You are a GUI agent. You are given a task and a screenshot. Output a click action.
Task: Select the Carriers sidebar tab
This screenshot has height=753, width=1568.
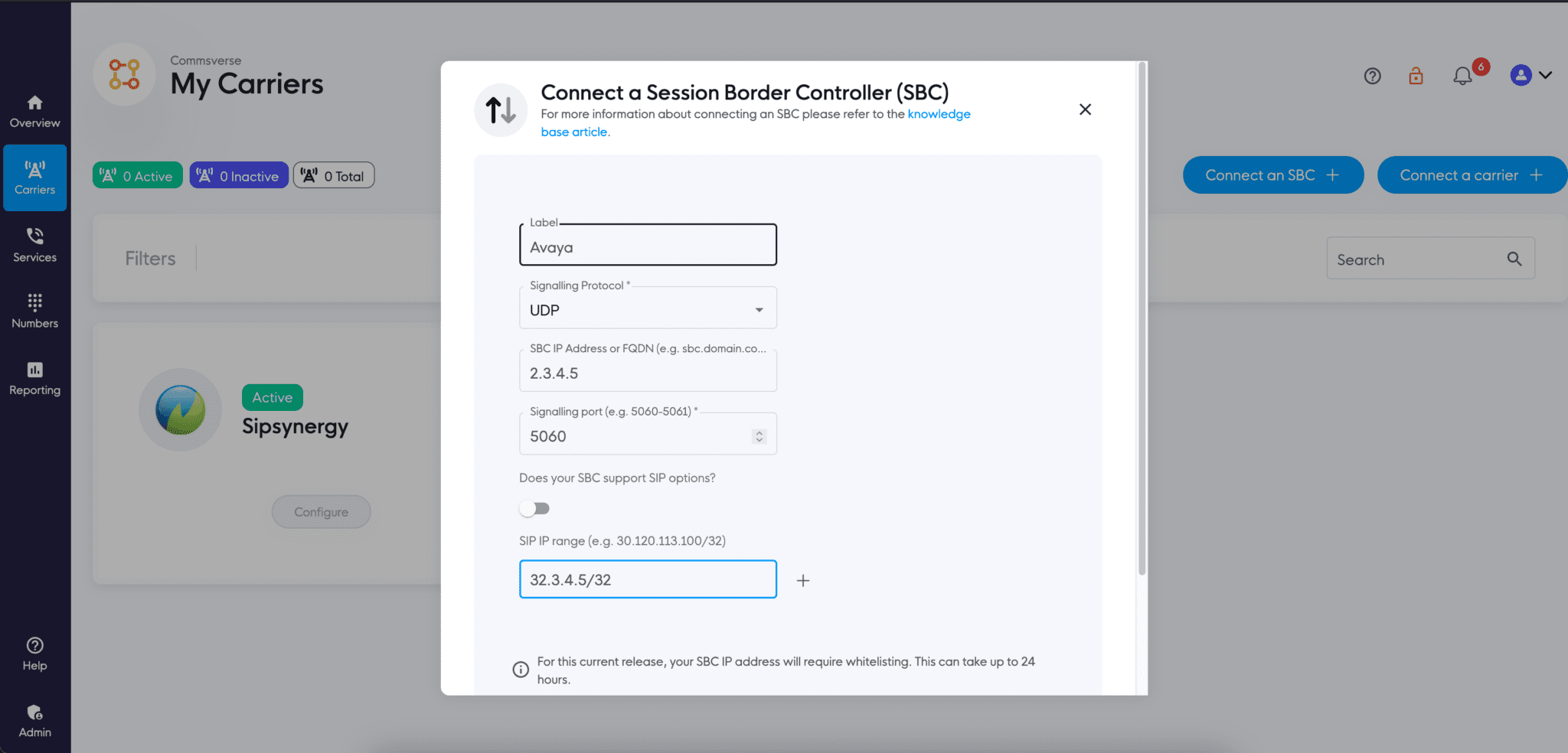[34, 178]
